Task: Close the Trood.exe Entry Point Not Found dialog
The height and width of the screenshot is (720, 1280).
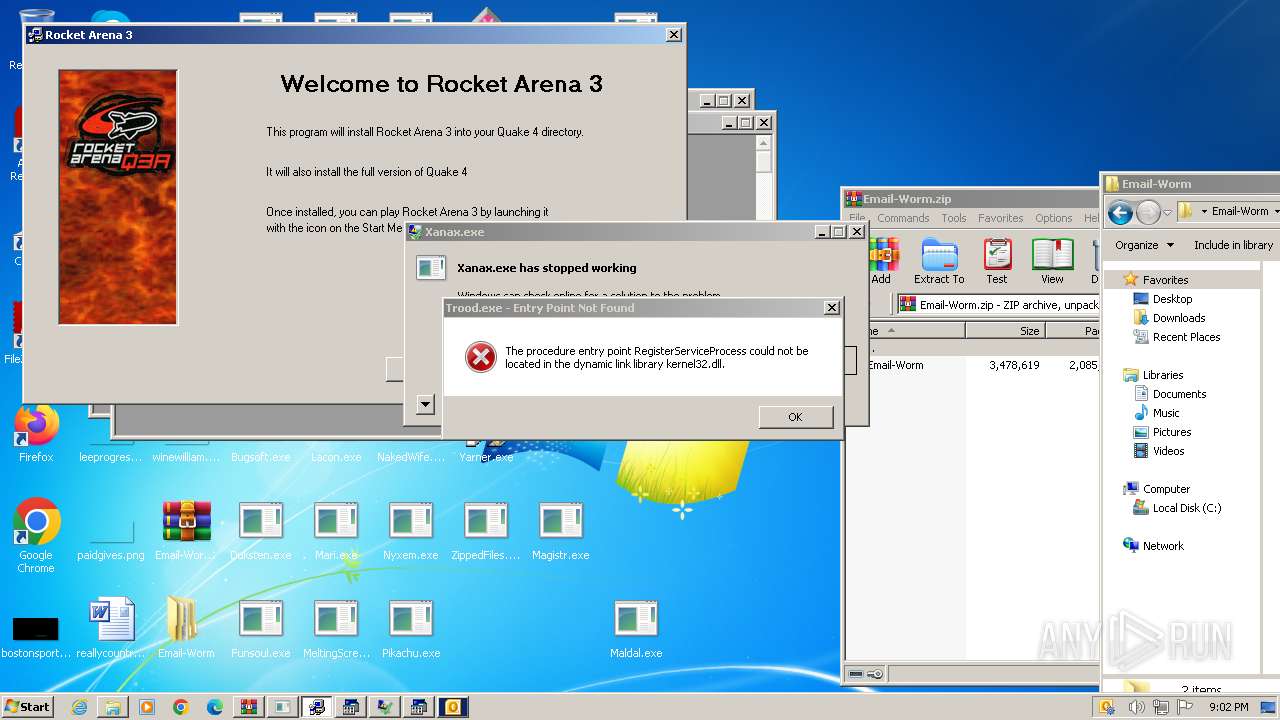Action: click(x=831, y=308)
